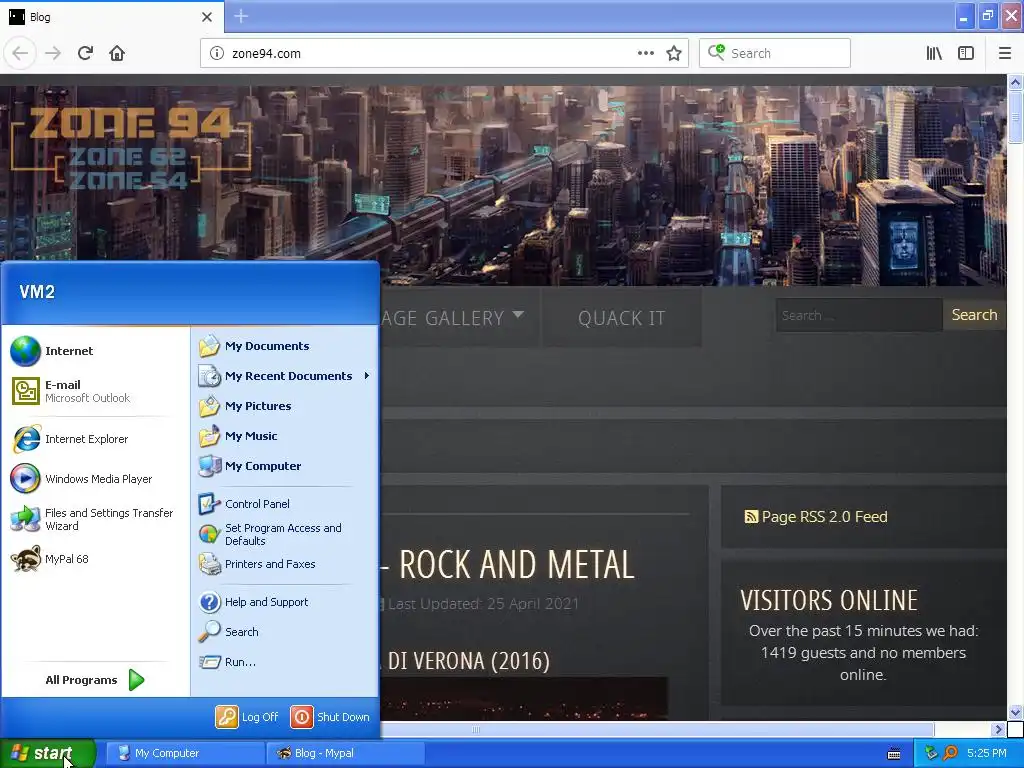Expand My Recent Documents submenu

tap(284, 376)
